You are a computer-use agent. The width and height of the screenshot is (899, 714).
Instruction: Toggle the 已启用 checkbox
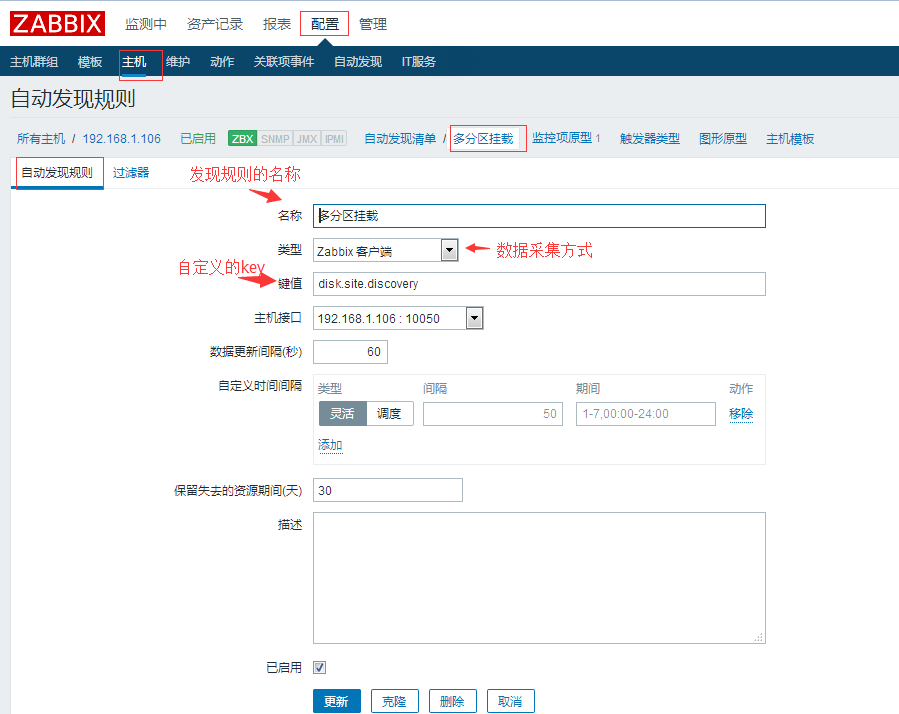click(x=320, y=667)
